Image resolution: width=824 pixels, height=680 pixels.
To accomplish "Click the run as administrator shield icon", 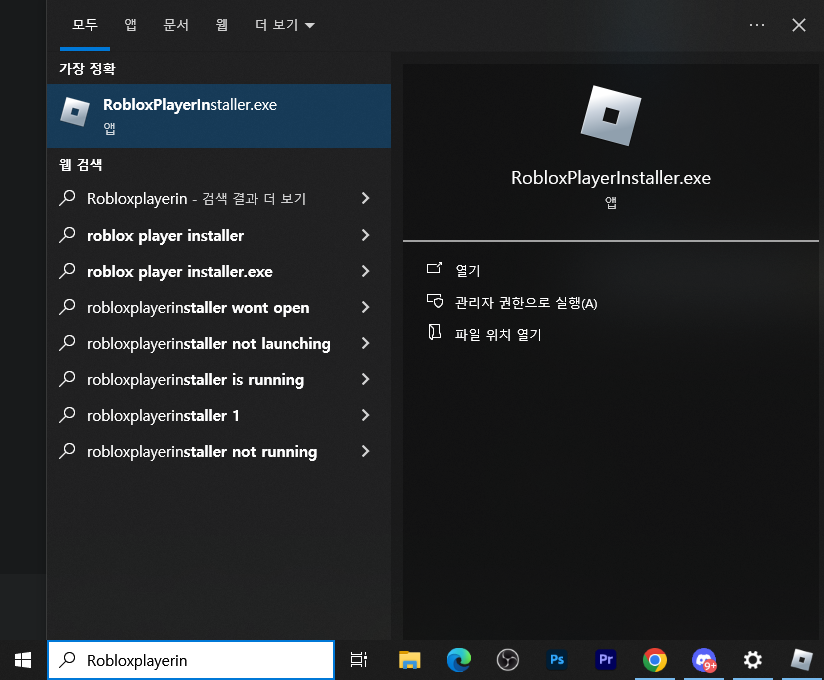I will [x=435, y=301].
